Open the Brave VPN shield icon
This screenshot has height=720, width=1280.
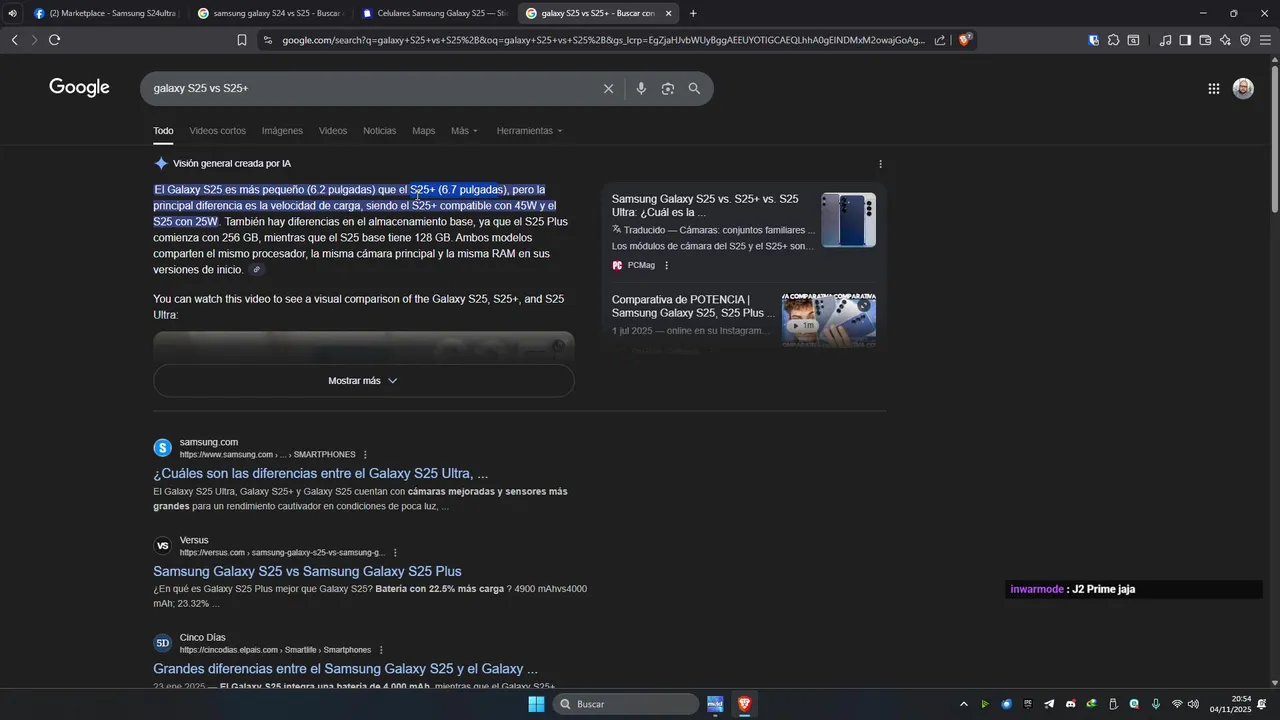pyautogui.click(x=1245, y=40)
